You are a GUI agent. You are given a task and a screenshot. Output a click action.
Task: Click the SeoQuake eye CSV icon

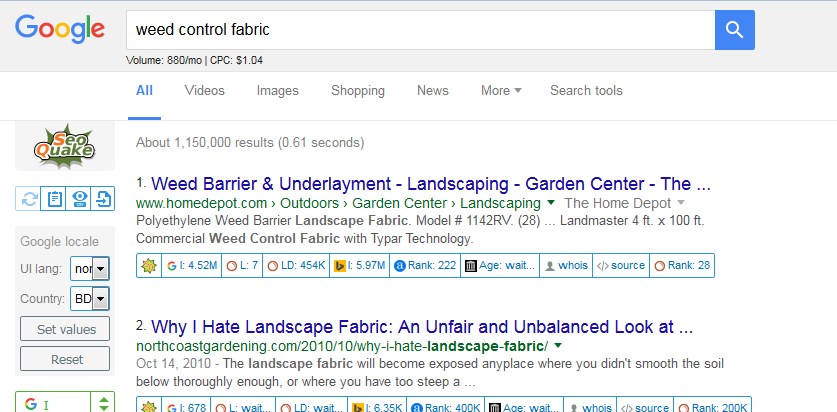pos(79,199)
